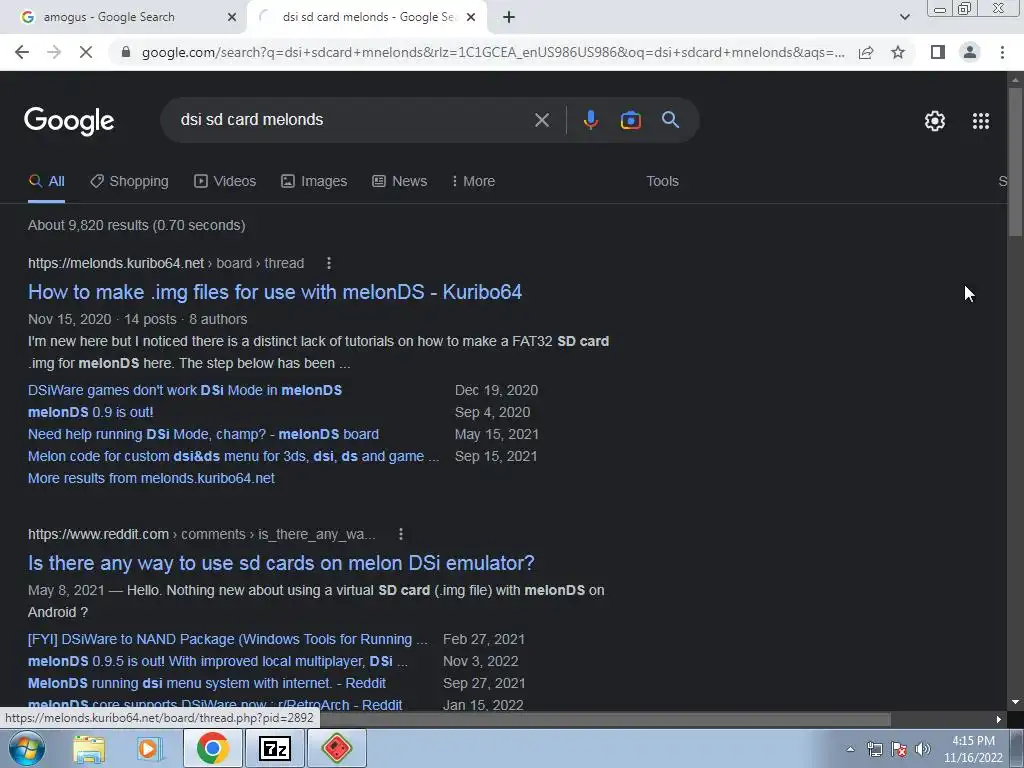This screenshot has height=768, width=1024.
Task: Go to Google home via the logo
Action: [x=69, y=121]
